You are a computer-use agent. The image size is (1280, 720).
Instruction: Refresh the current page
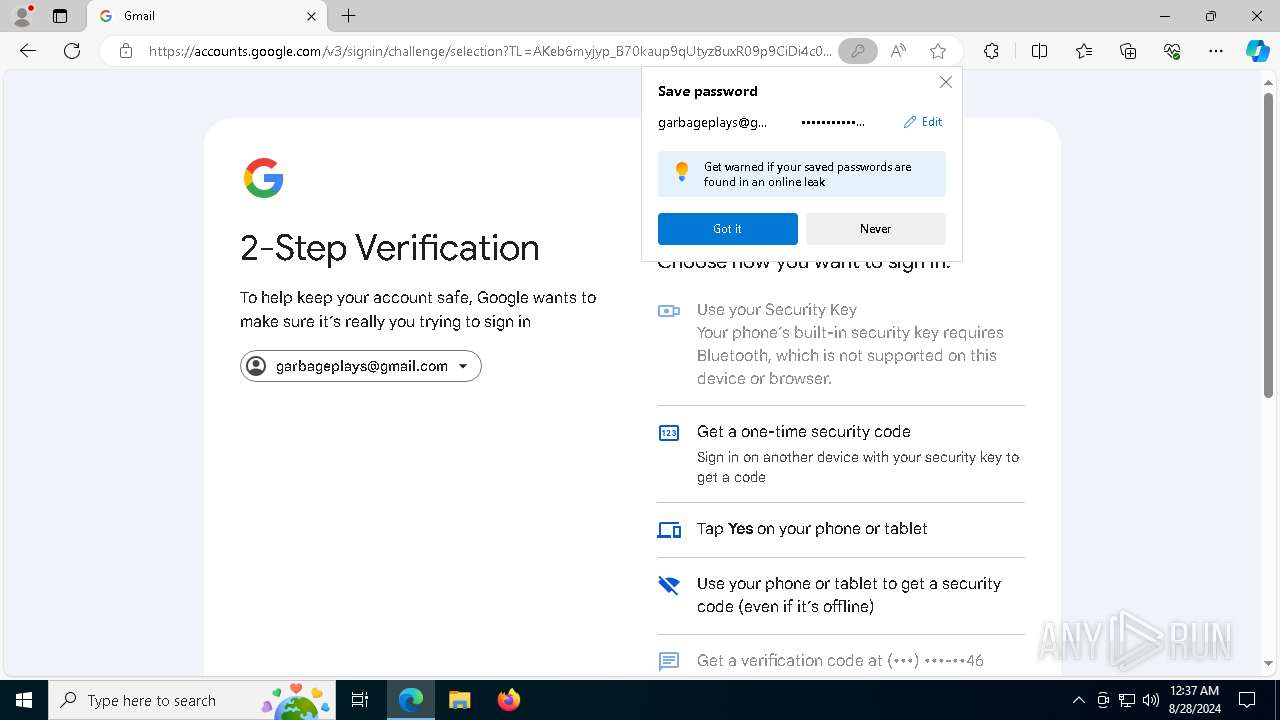coord(72,51)
